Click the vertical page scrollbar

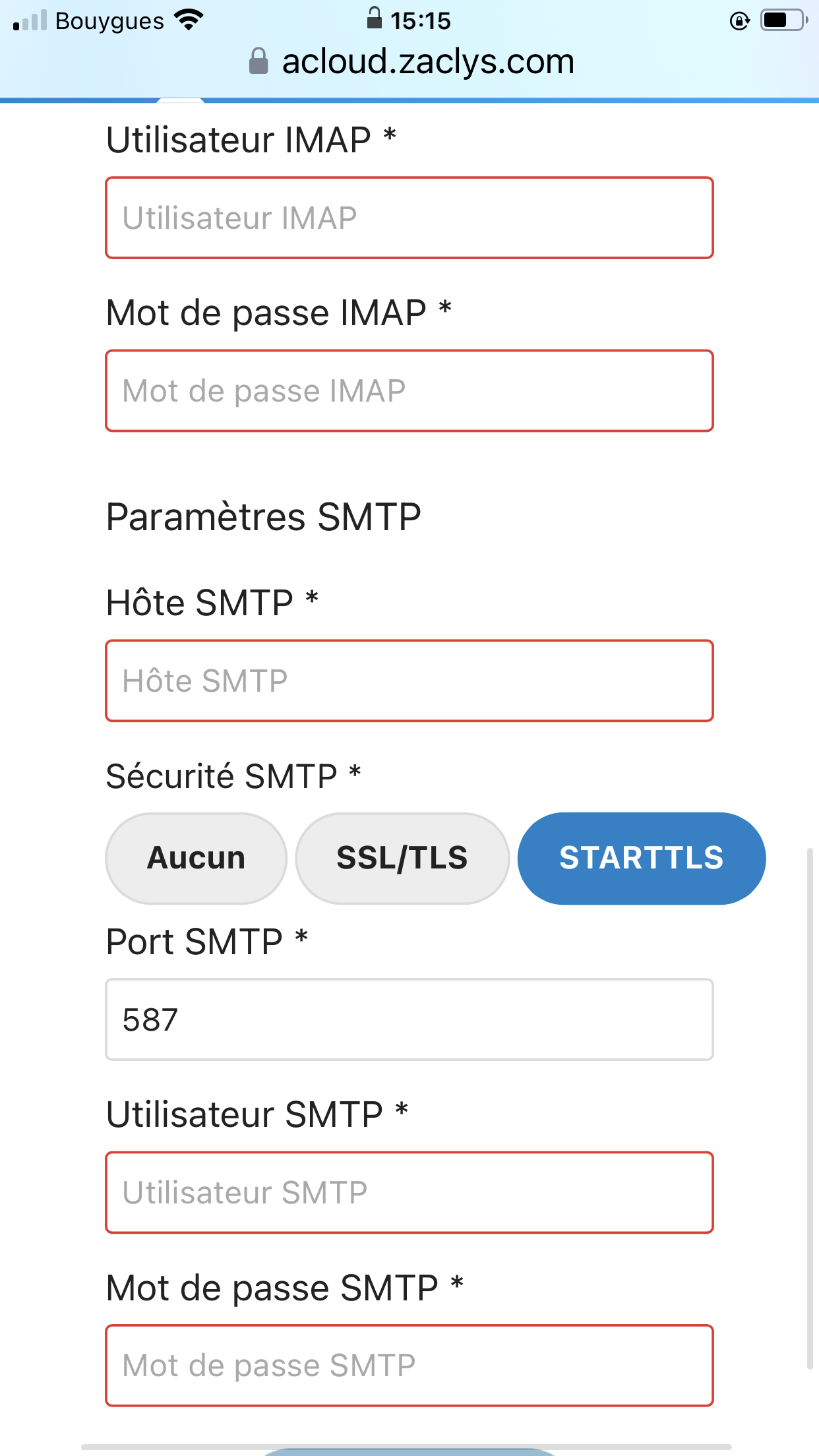[x=810, y=1108]
